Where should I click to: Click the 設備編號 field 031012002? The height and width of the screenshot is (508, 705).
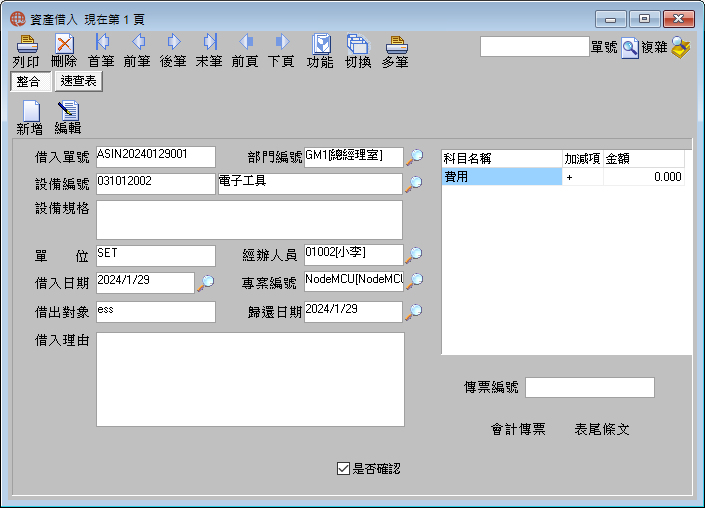pos(156,184)
